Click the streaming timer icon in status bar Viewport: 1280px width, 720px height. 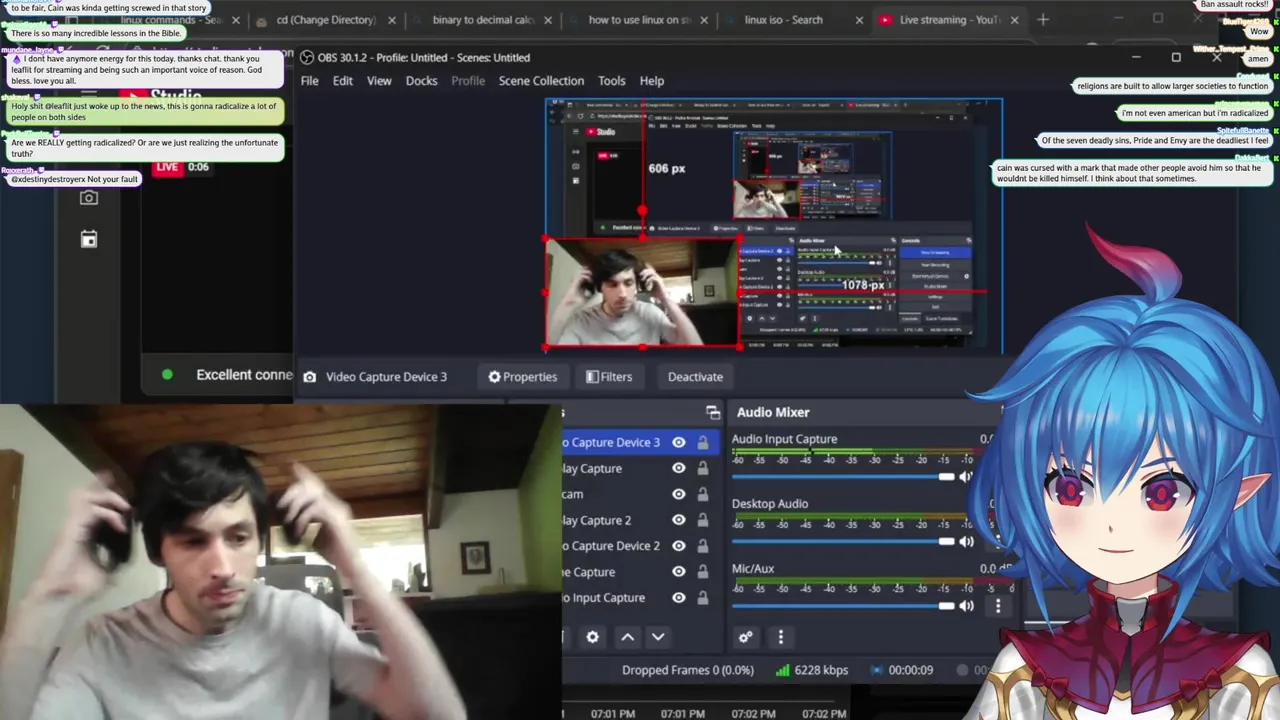(x=876, y=670)
